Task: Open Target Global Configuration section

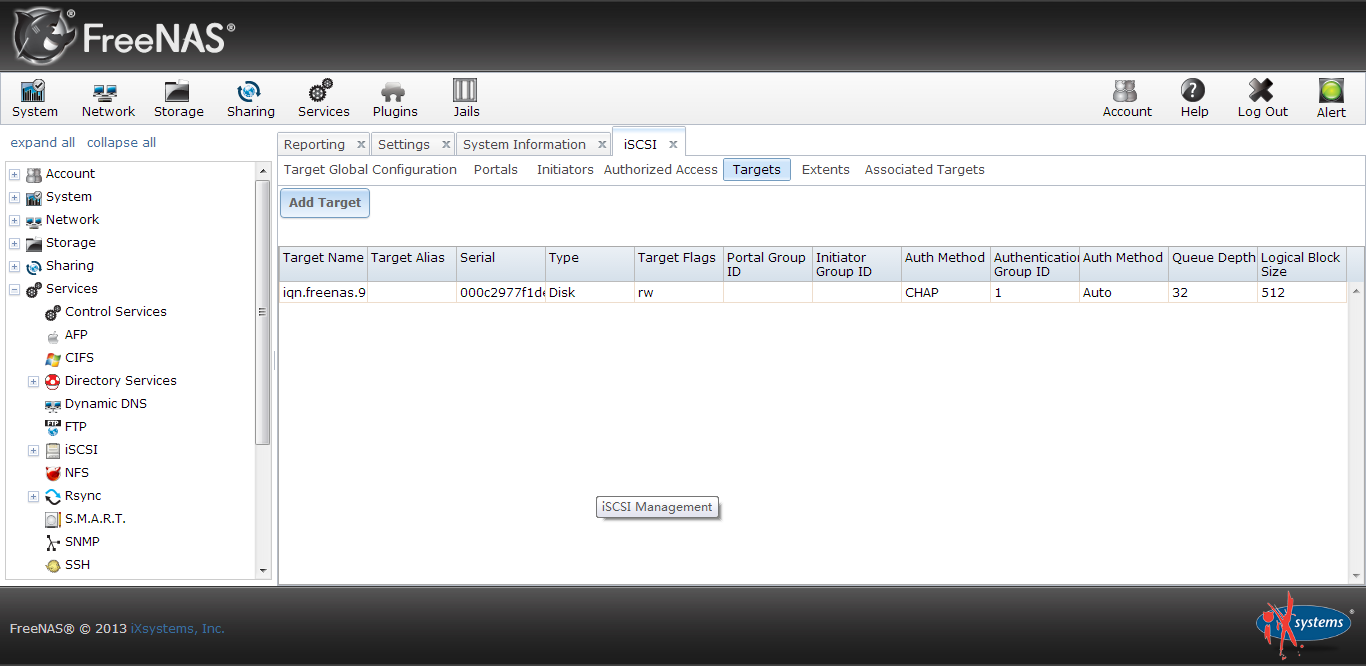Action: point(370,170)
